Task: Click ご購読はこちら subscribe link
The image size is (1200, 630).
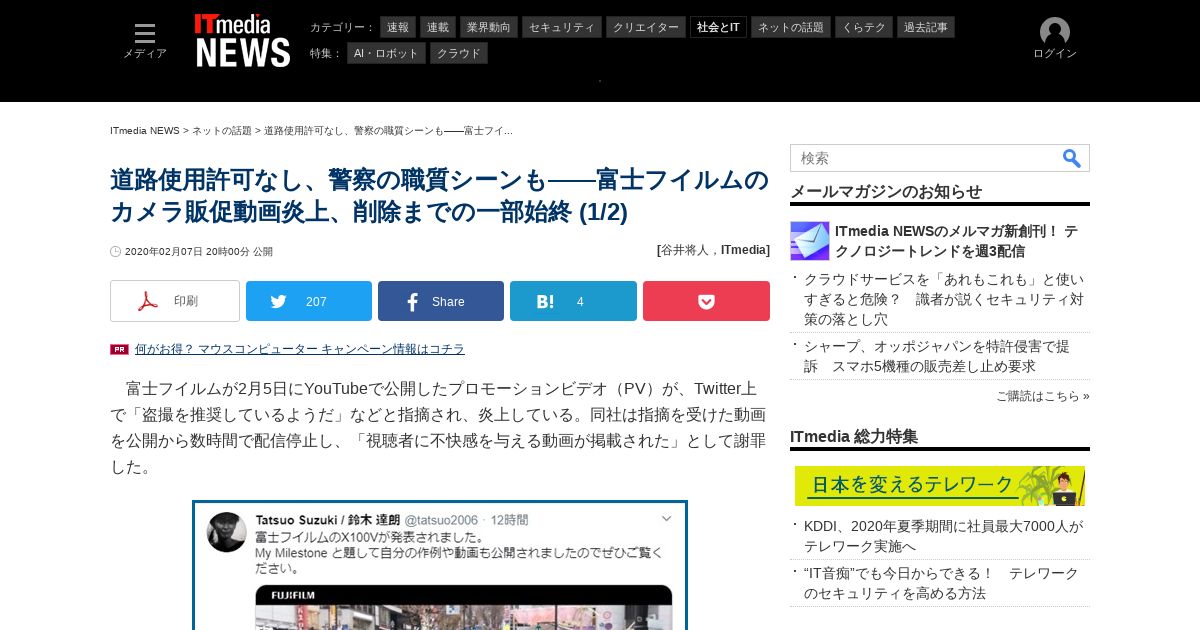Action: tap(1043, 396)
